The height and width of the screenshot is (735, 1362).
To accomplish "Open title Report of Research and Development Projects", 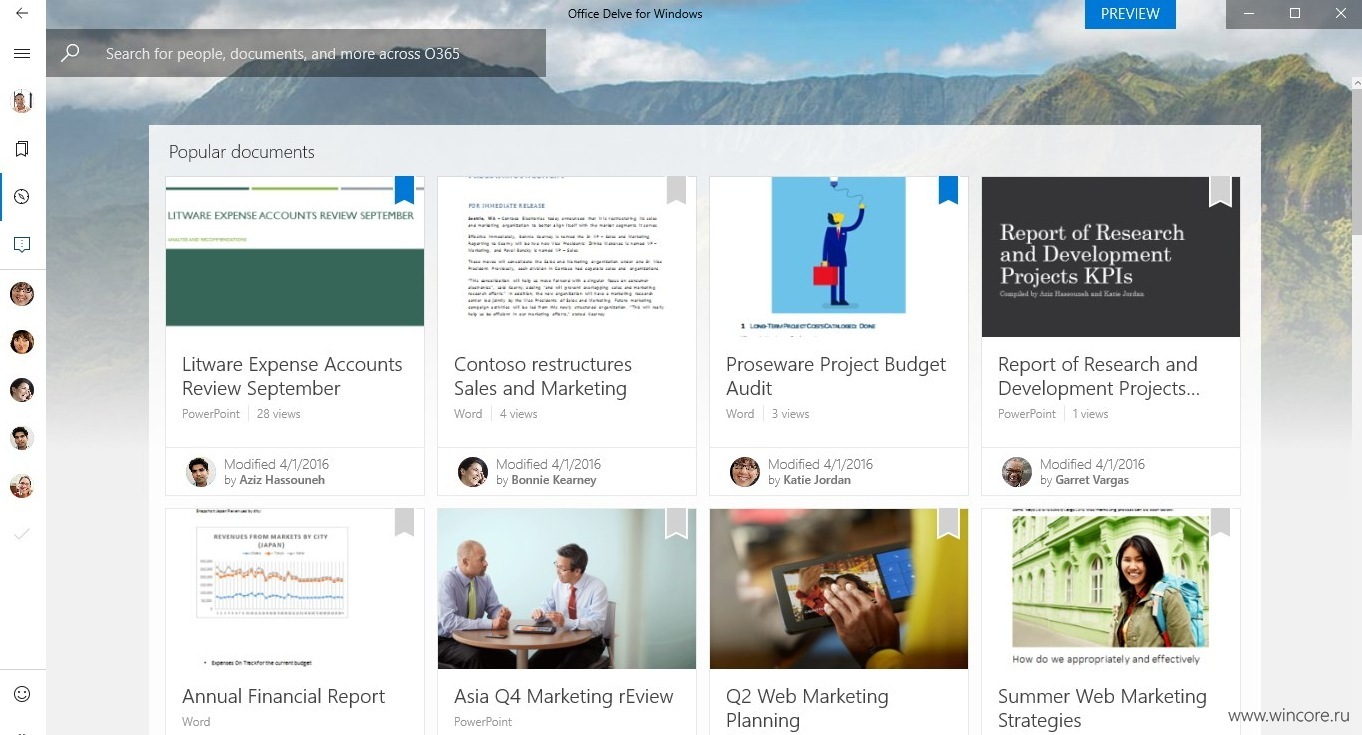I will click(x=1099, y=377).
